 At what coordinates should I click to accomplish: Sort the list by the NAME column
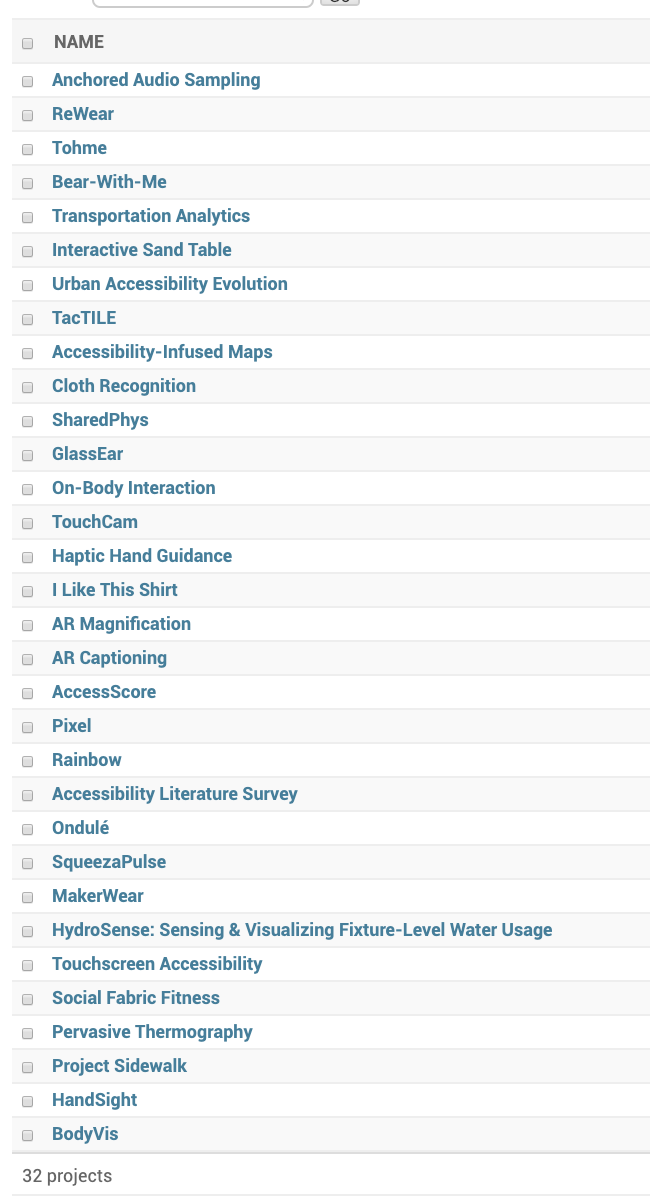78,42
